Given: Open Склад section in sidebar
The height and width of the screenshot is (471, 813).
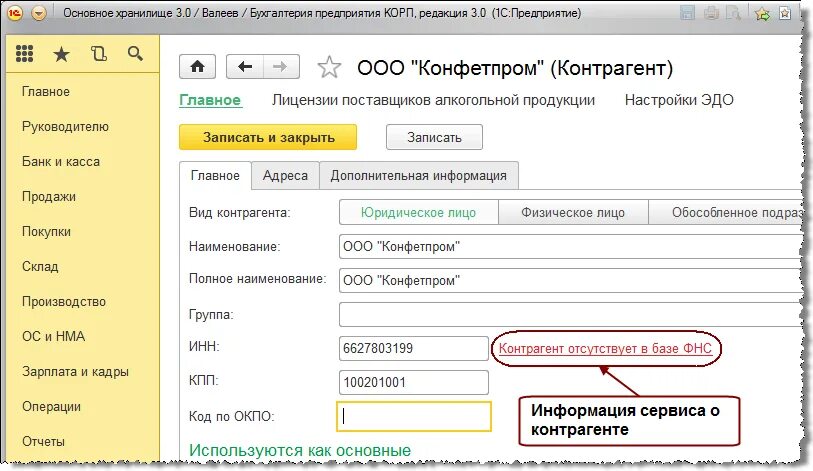Looking at the screenshot, I should coord(40,267).
